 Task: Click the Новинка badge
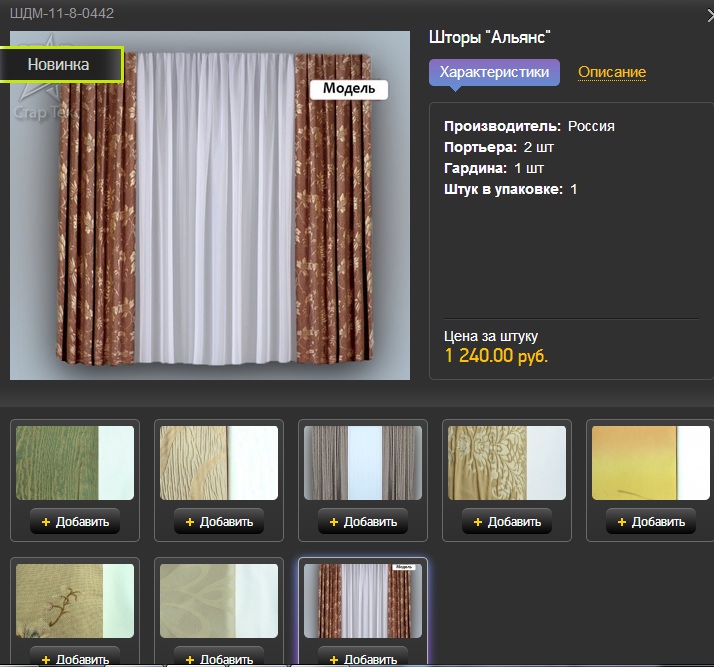coord(62,65)
